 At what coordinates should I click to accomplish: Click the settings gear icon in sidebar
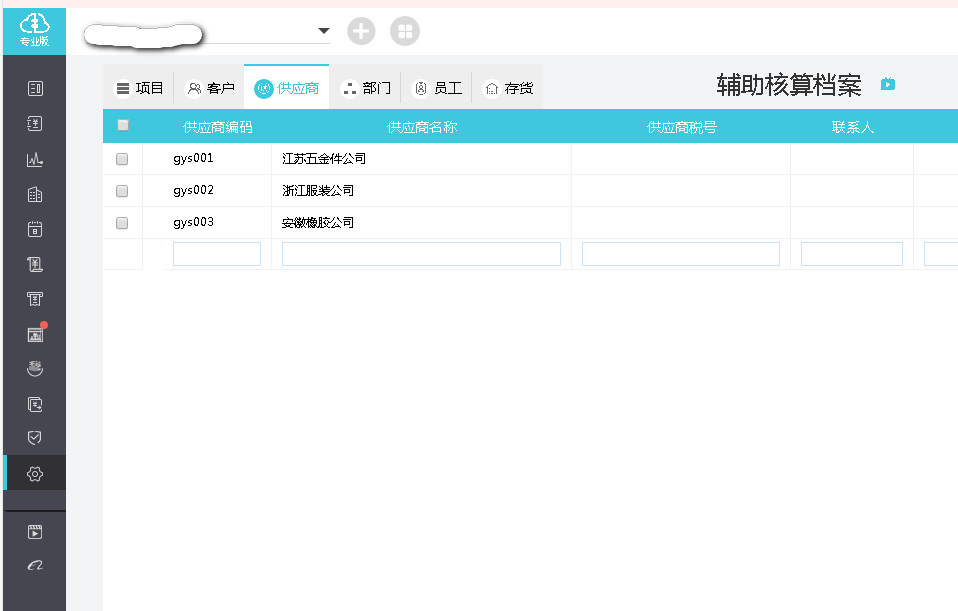[35, 473]
